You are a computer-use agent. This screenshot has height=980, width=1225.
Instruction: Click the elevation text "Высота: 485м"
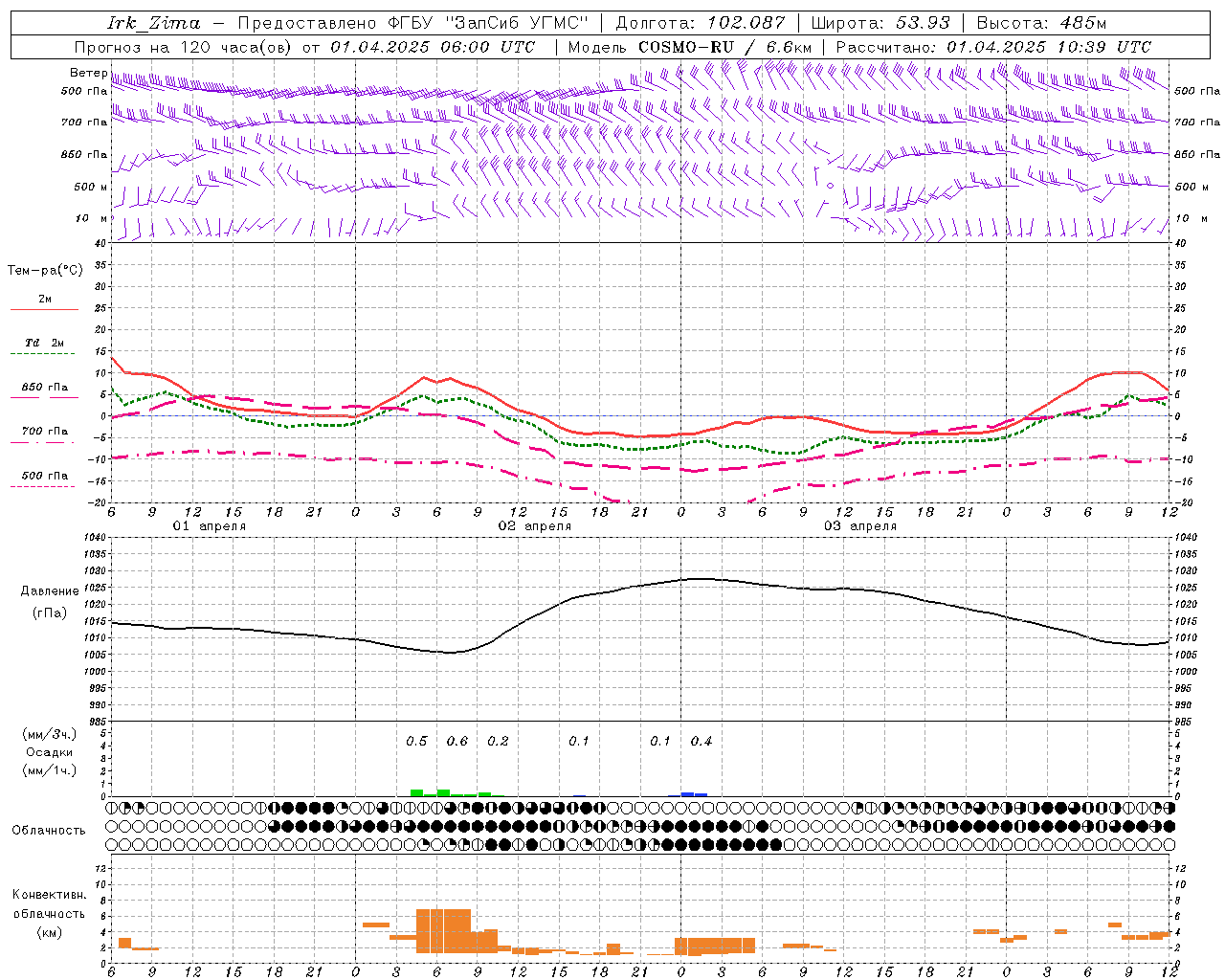(x=1041, y=23)
